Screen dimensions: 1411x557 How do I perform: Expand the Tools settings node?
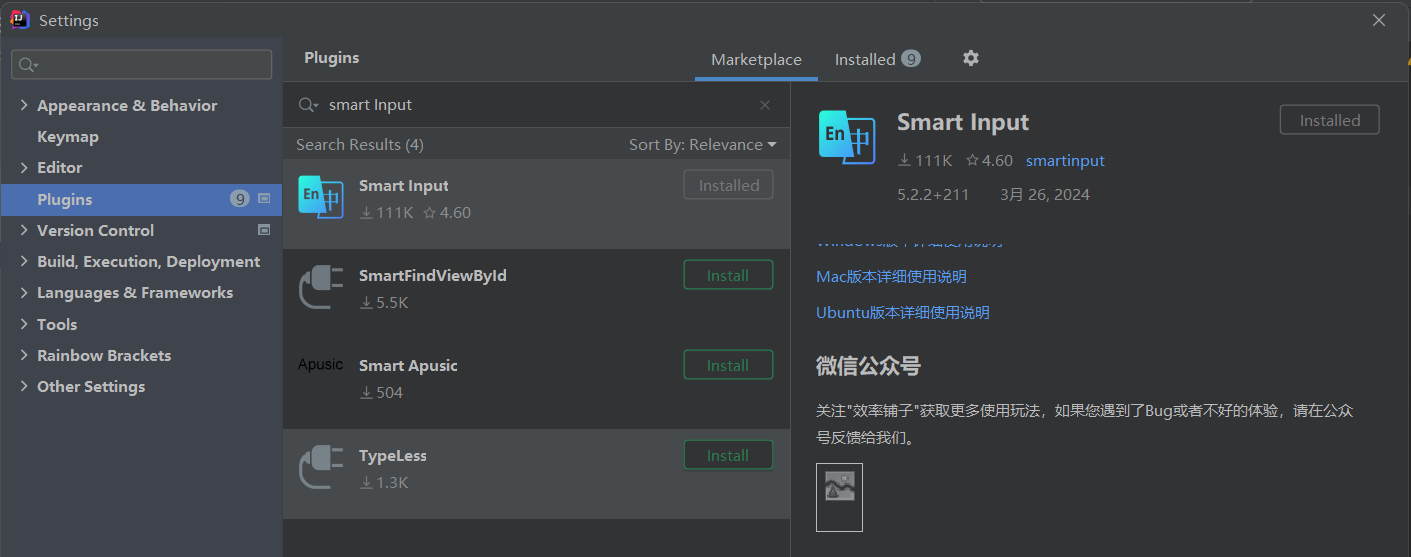pos(24,324)
